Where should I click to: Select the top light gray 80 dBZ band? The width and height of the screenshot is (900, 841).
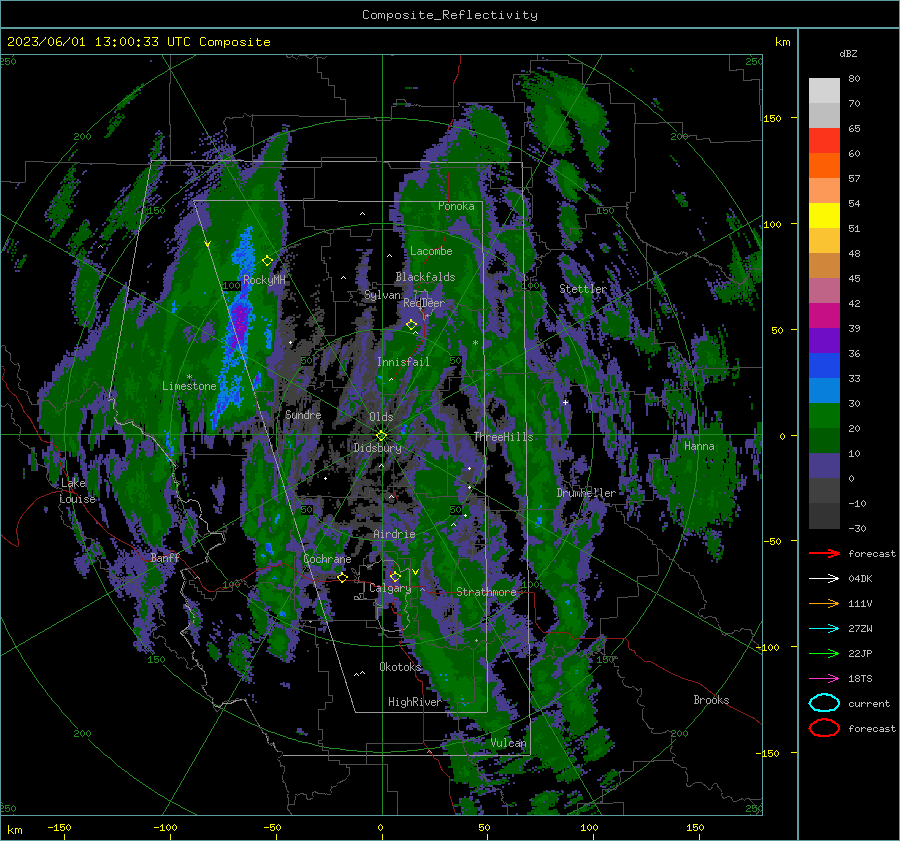[x=824, y=91]
